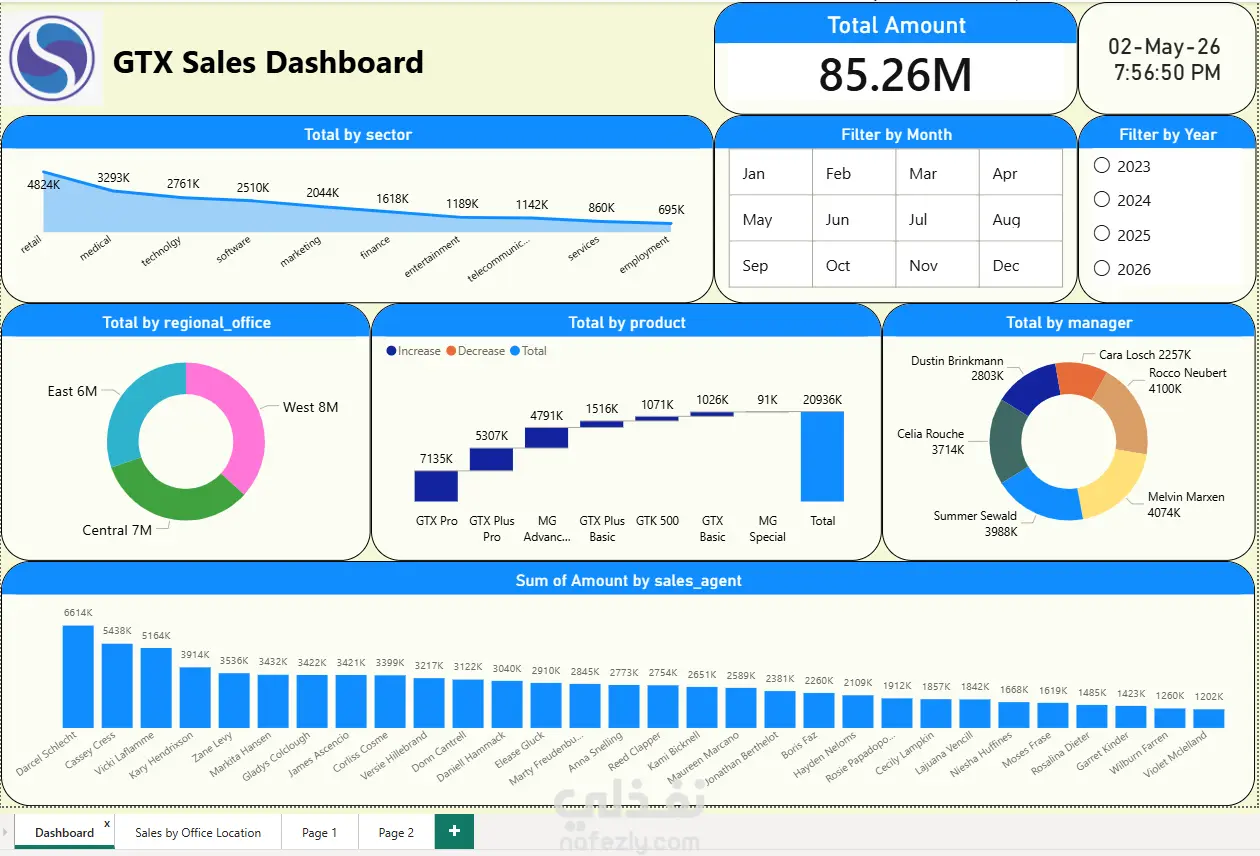Filter by the Jan month button
This screenshot has width=1260, height=856.
point(771,173)
